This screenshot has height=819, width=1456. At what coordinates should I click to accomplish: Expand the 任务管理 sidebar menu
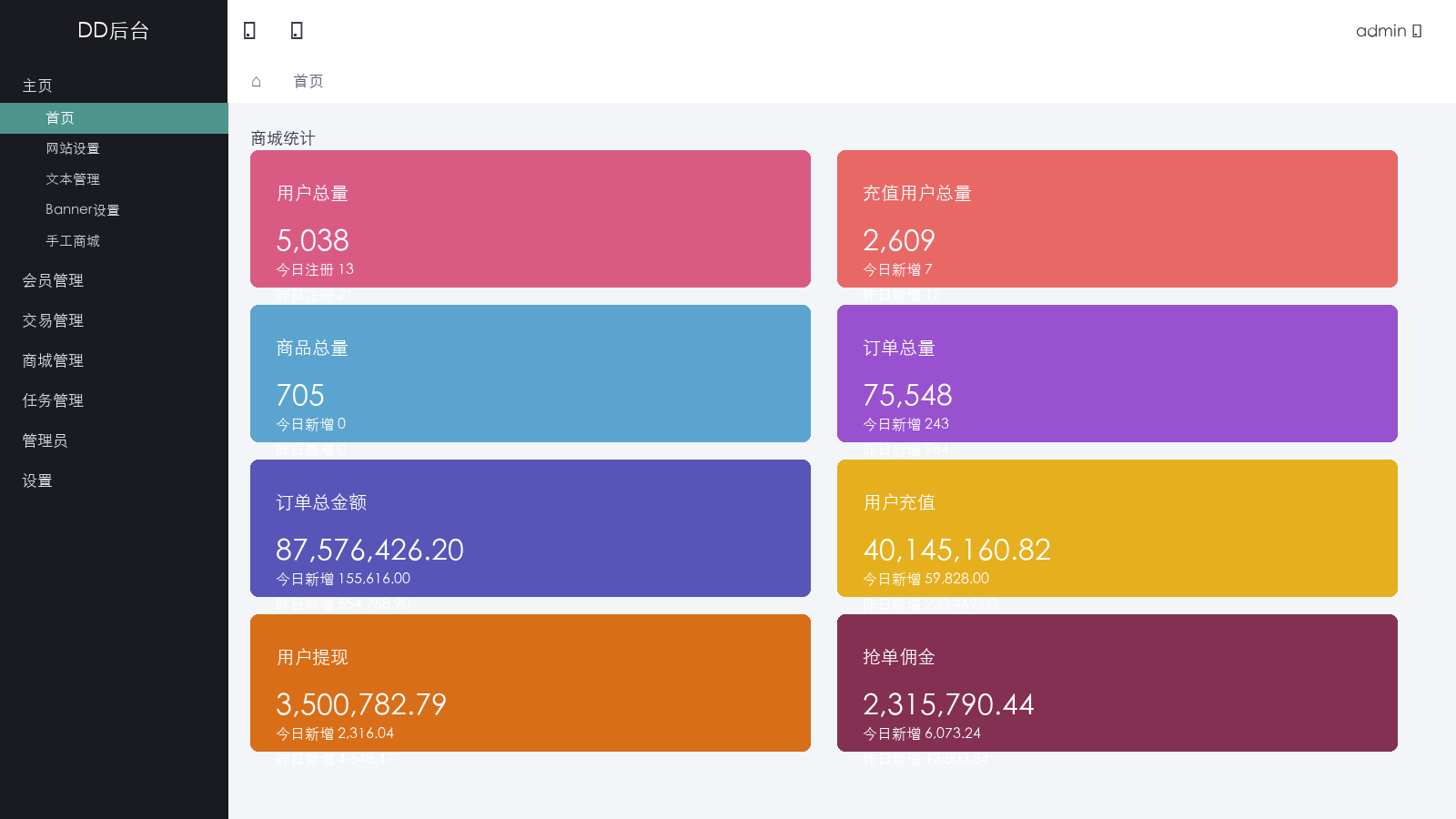click(x=114, y=400)
